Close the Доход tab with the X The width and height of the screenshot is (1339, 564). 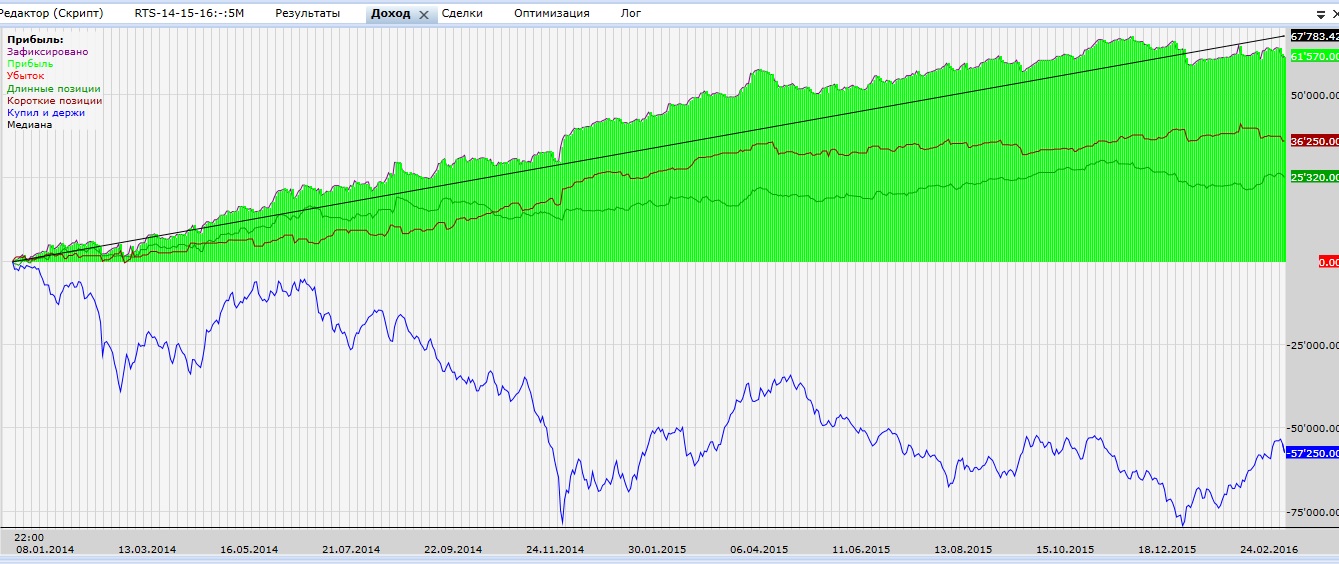423,14
